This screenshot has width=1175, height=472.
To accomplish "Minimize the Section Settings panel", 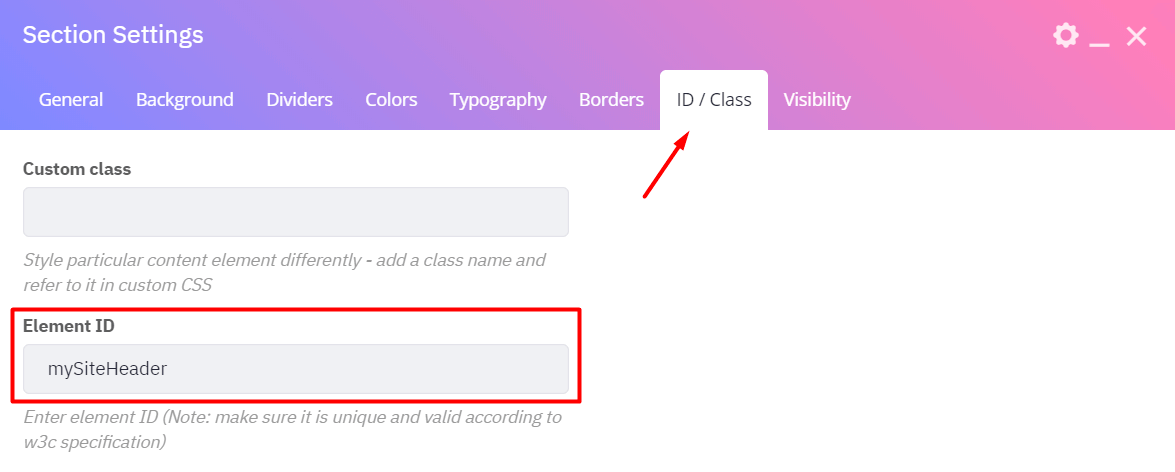I will [1099, 37].
